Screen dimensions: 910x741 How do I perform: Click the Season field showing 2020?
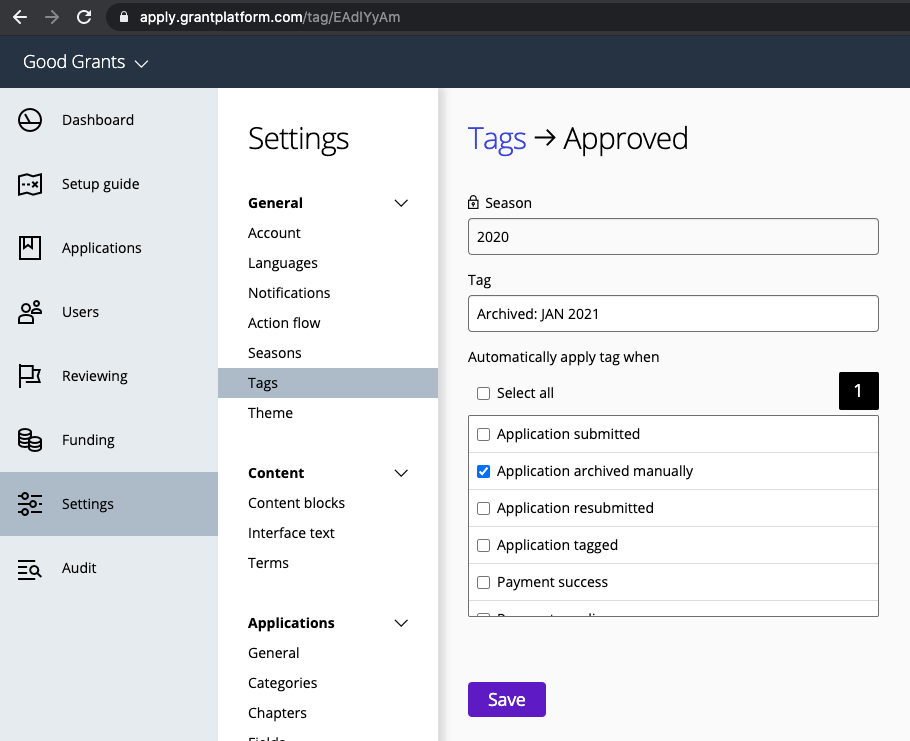[x=673, y=237]
